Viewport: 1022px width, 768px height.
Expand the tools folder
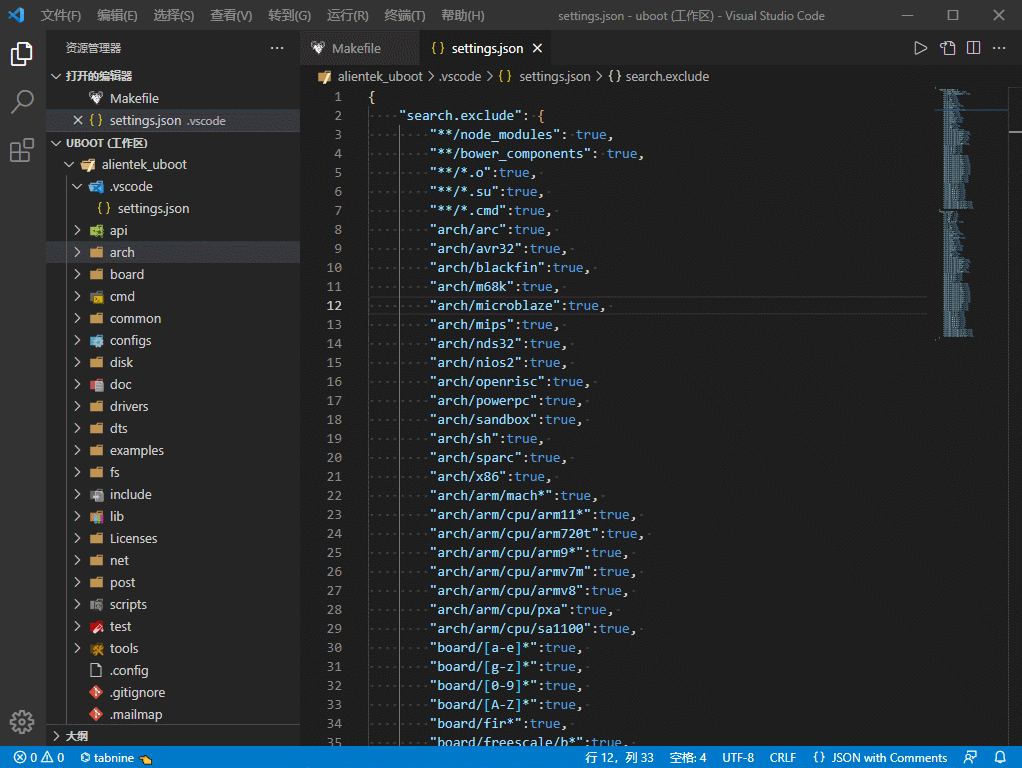(x=77, y=649)
